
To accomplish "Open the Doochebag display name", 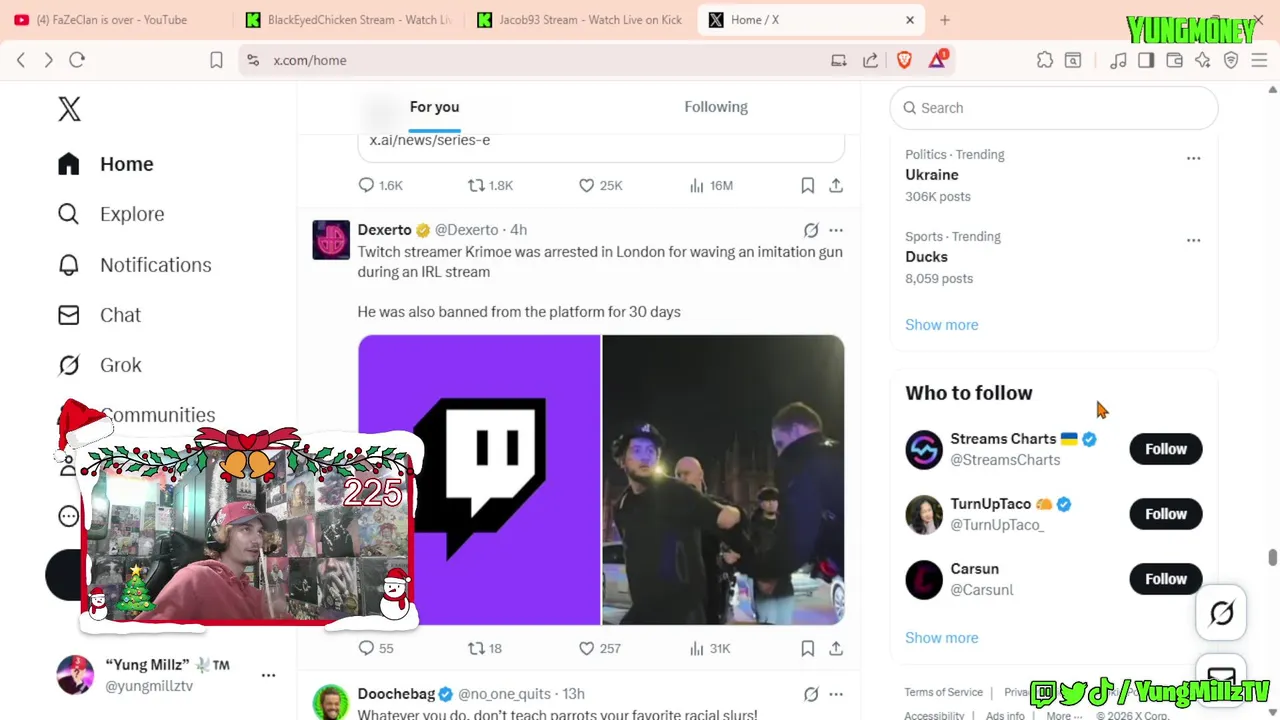I will coord(396,694).
